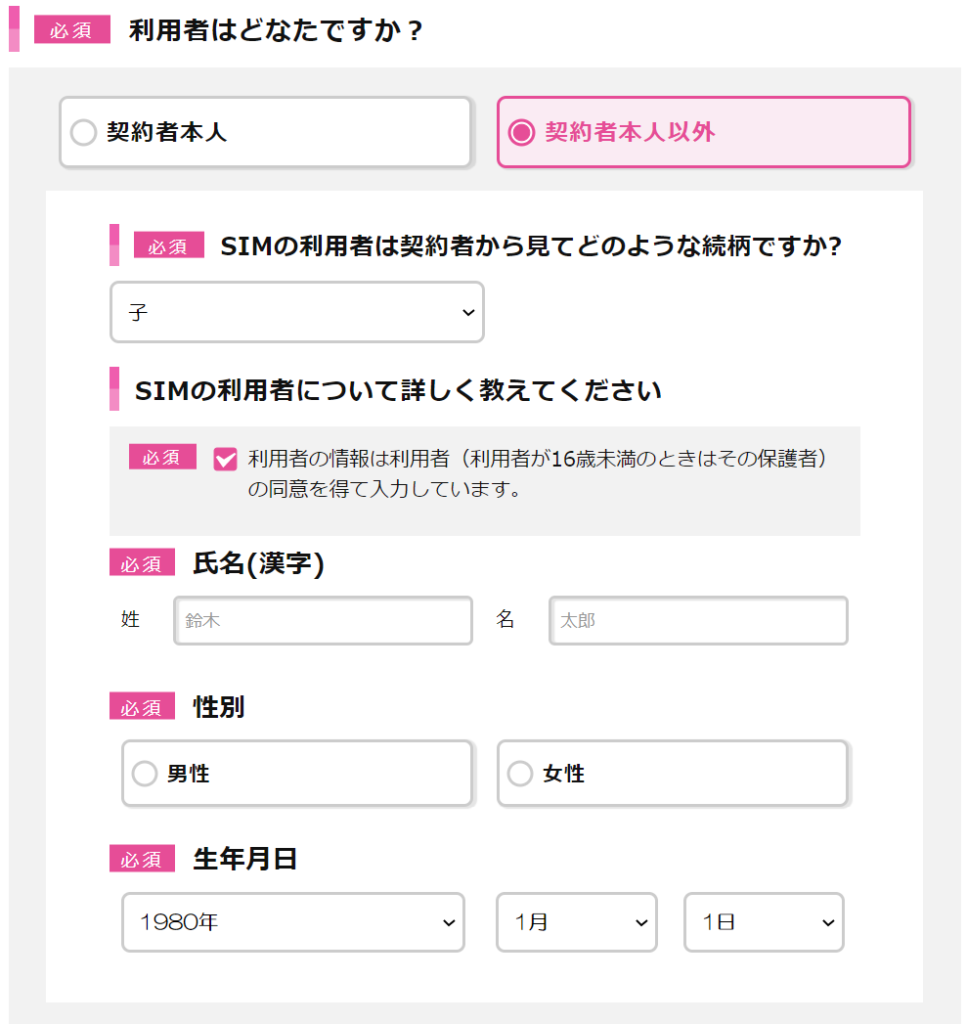967x1024 pixels.
Task: Click the 名 input field with 太郎 placeholder
Action: point(697,621)
